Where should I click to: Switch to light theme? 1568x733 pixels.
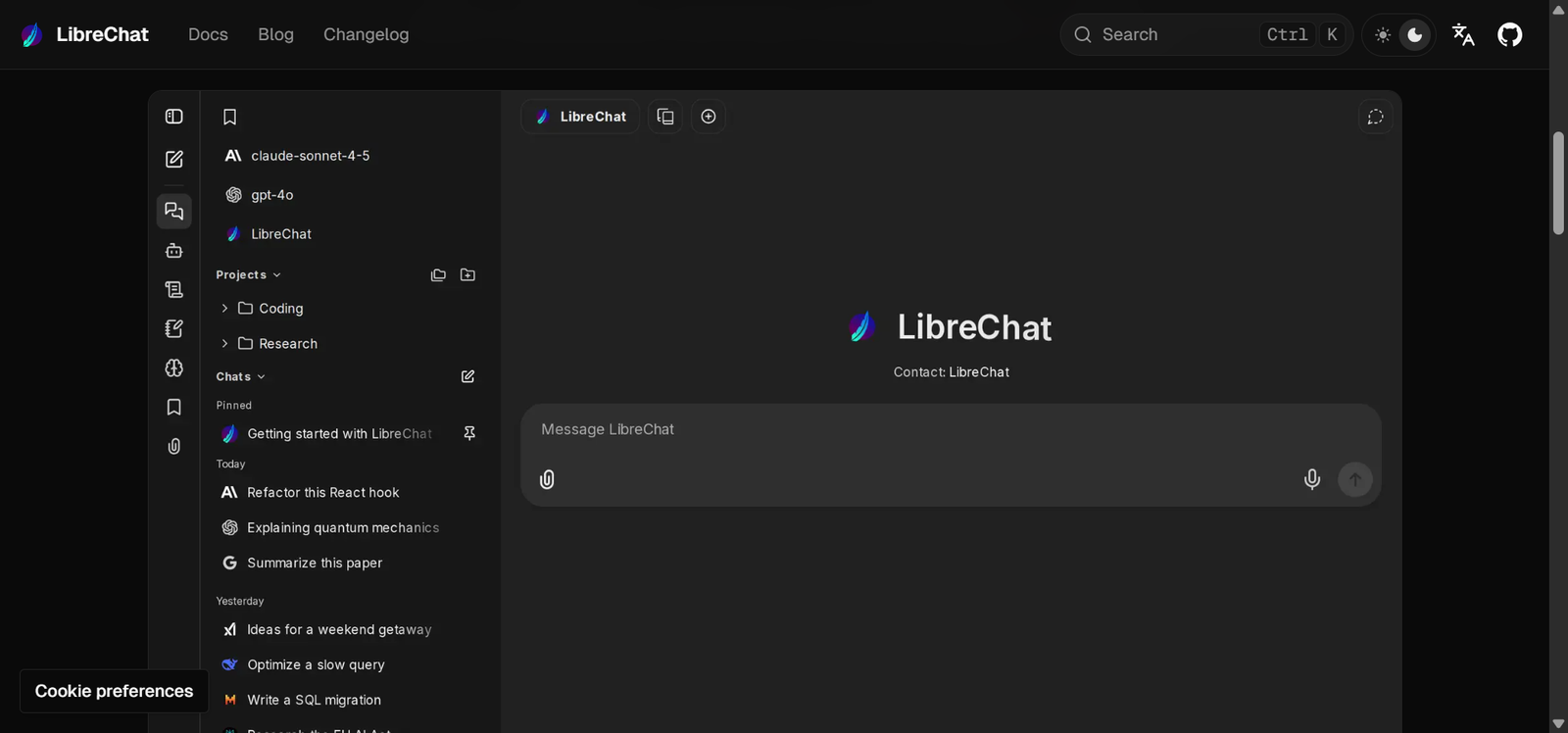pos(1383,35)
